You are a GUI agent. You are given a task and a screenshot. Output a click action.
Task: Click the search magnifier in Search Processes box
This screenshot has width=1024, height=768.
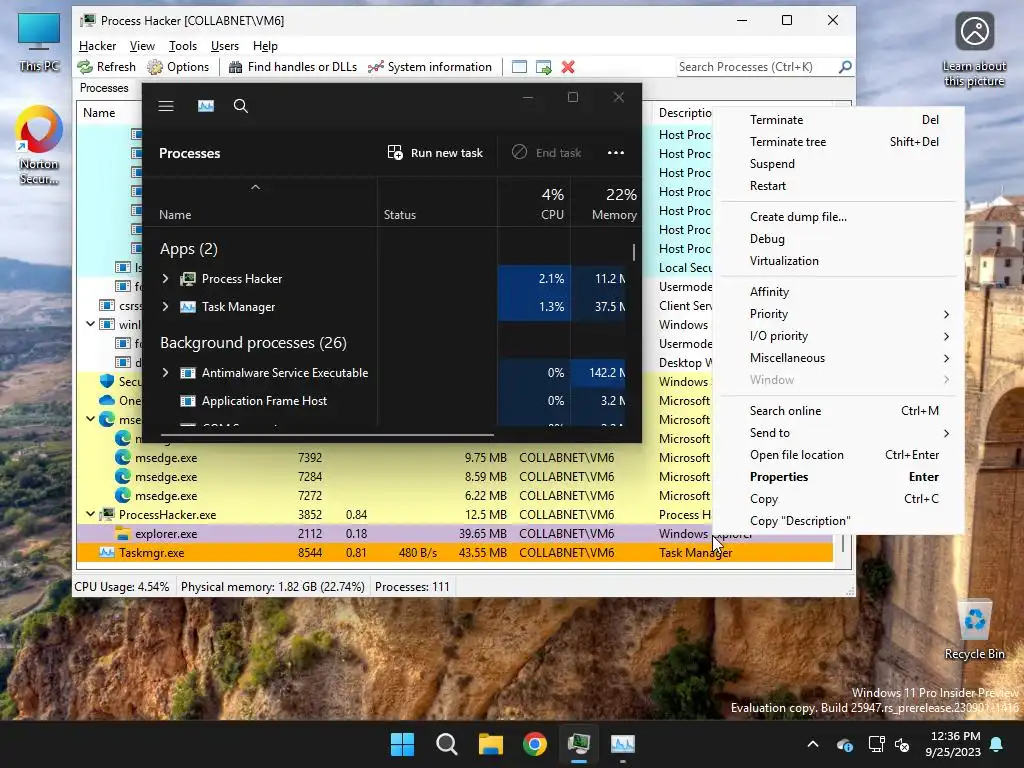click(845, 67)
